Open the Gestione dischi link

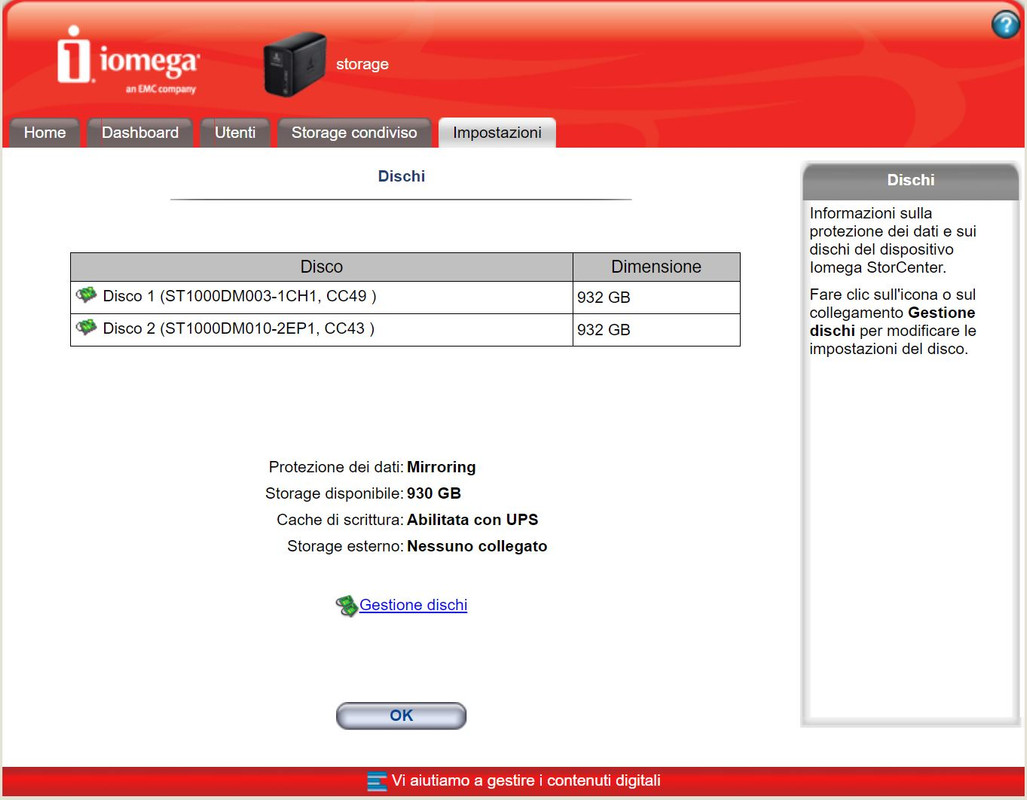tap(413, 605)
